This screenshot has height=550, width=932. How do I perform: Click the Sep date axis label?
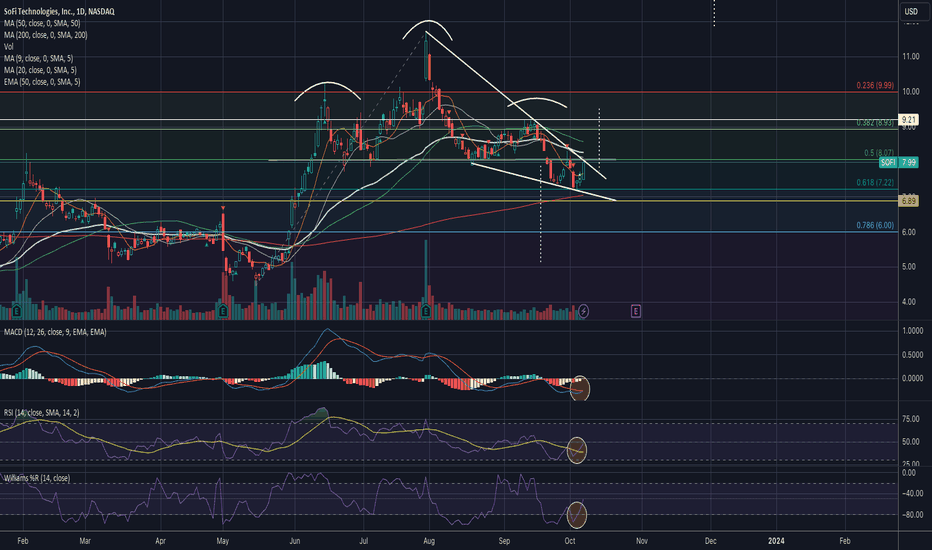(x=504, y=541)
